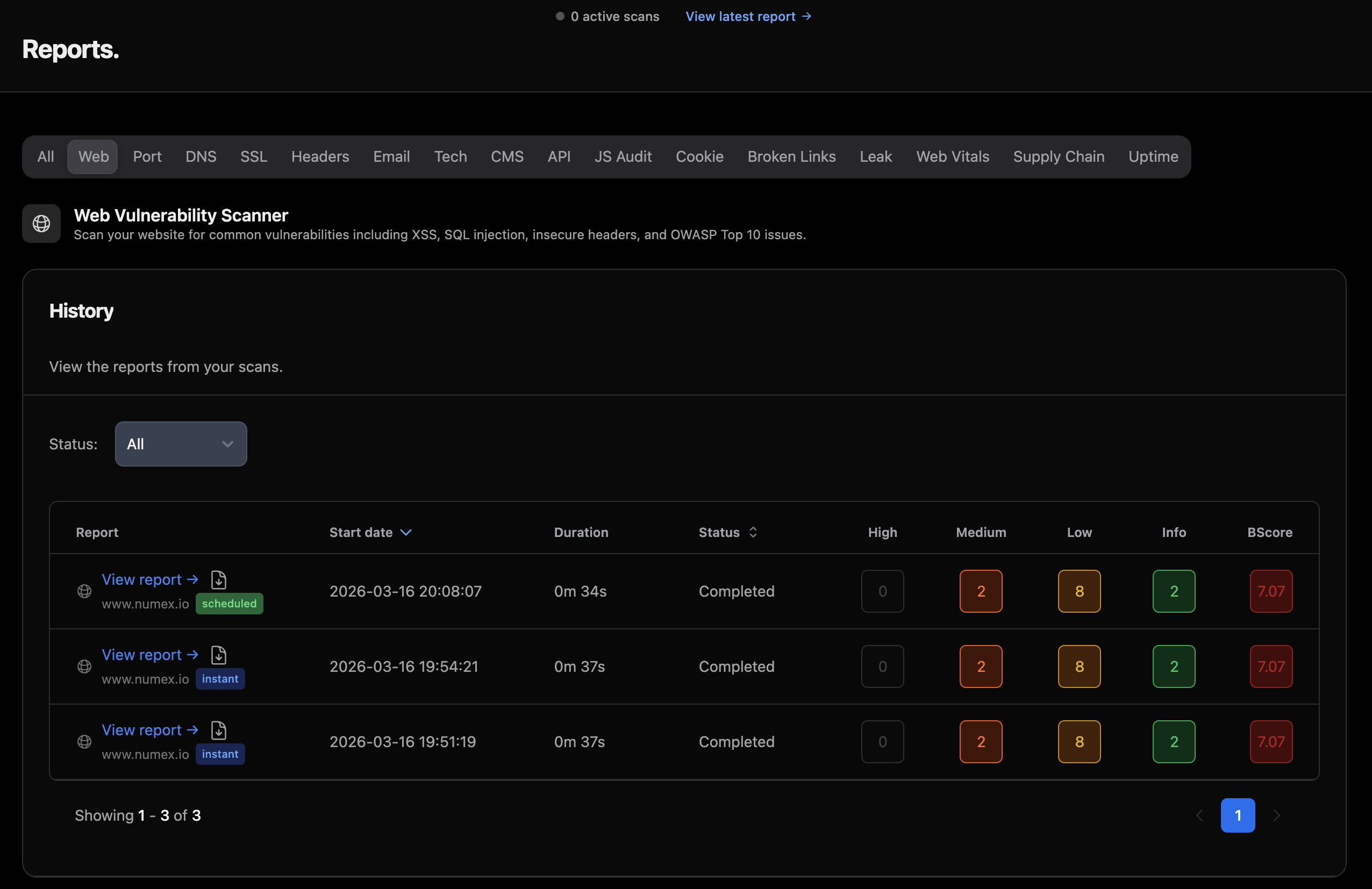
Task: Select page 1 in the pagination control
Action: coord(1238,815)
